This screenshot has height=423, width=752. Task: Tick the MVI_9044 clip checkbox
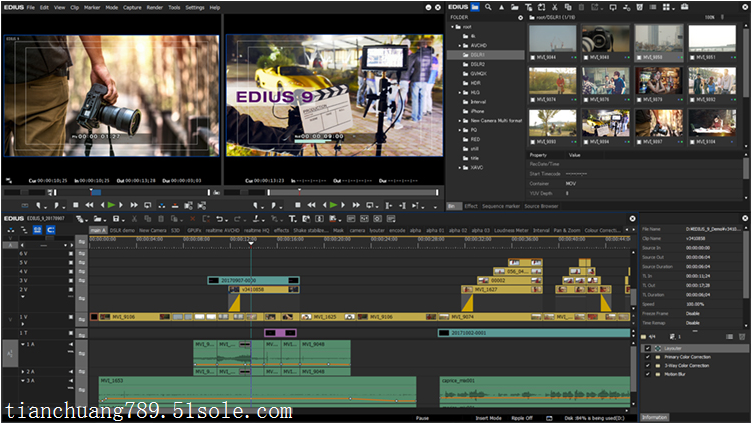pos(533,58)
